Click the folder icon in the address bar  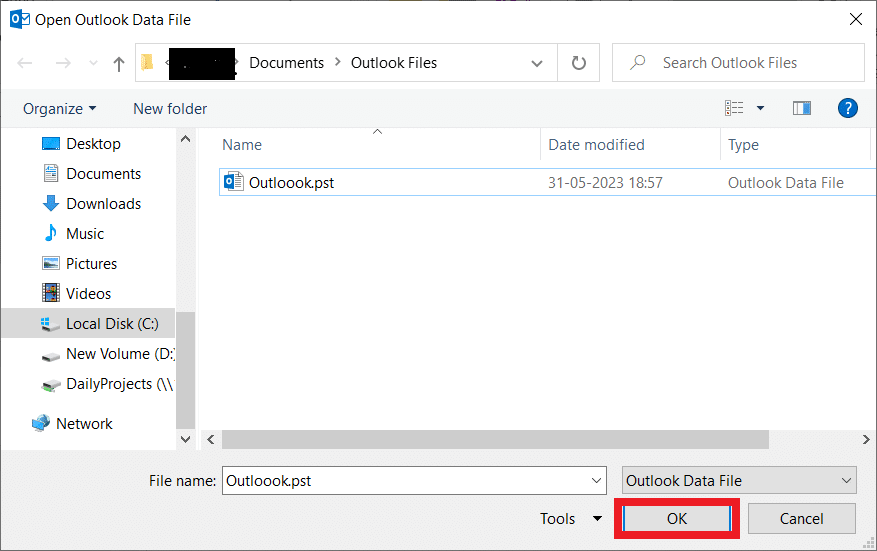[x=147, y=62]
